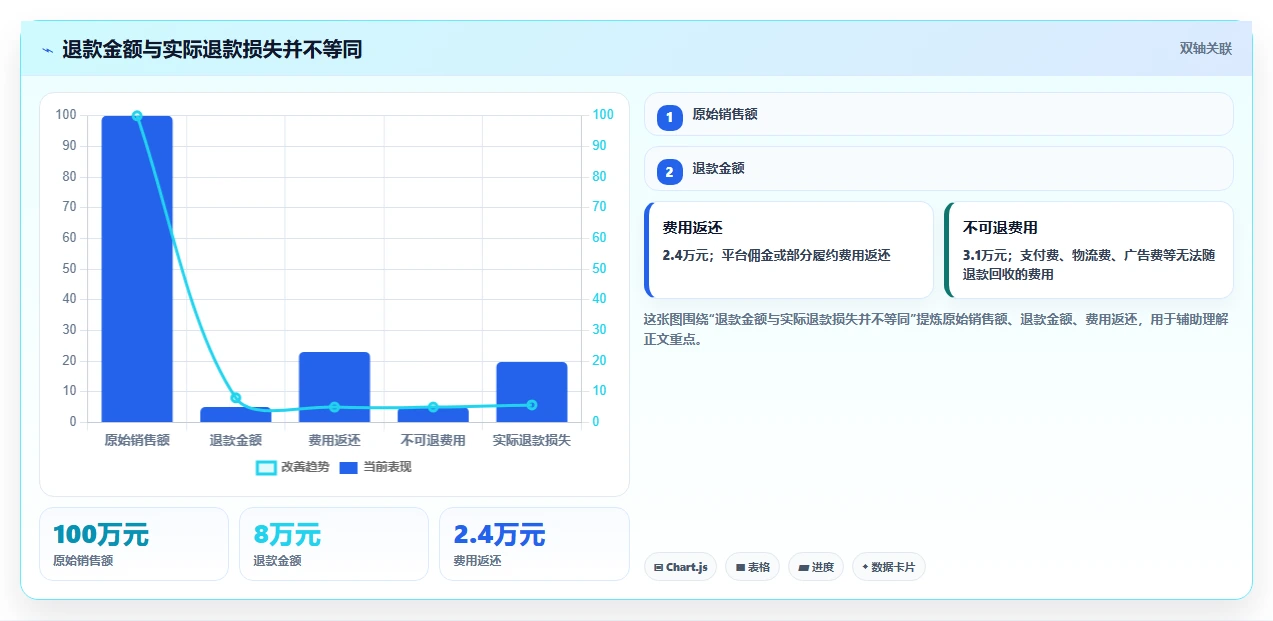
Task: Click the 双轴关联 label in the header
Action: click(1205, 49)
